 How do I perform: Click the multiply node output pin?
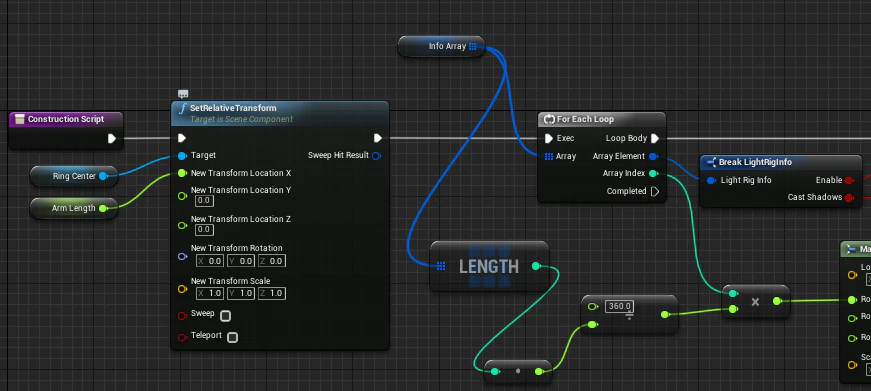click(777, 301)
